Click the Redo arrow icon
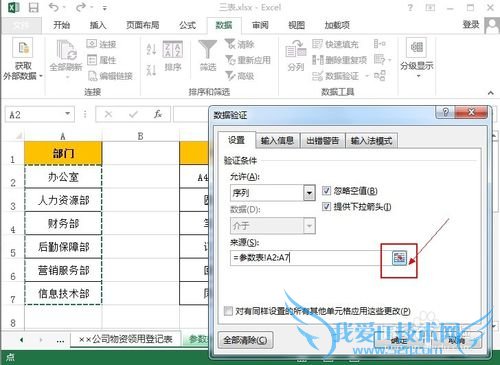The image size is (500, 365). [x=80, y=7]
